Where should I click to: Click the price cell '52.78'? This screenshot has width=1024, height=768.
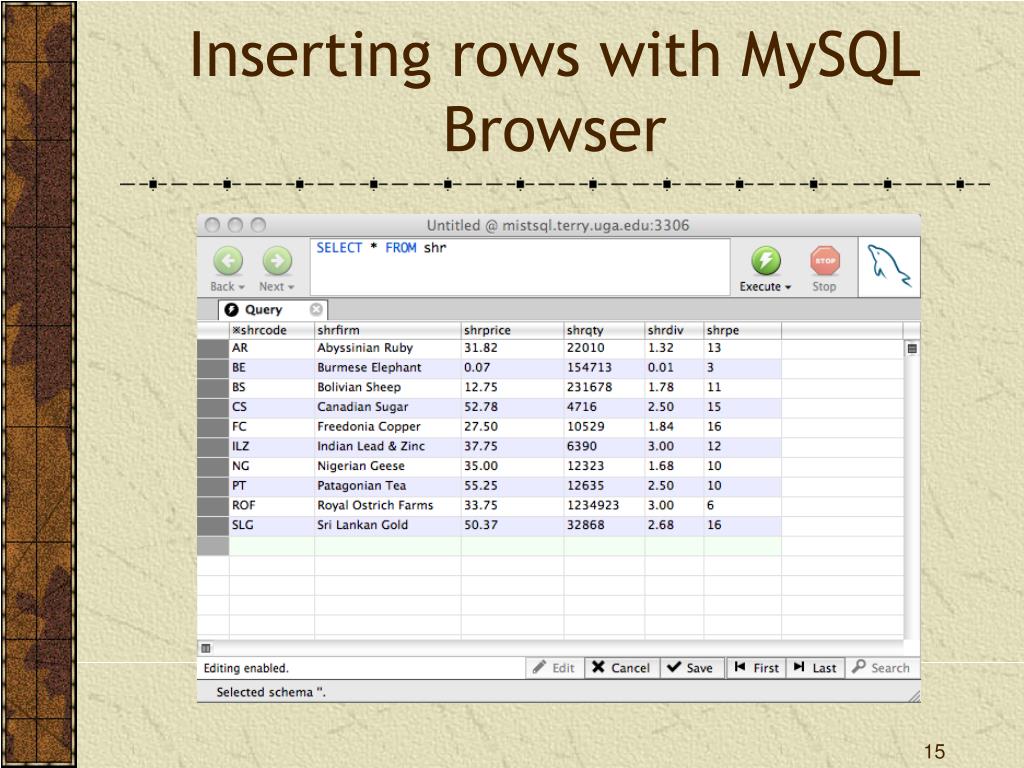tap(513, 408)
